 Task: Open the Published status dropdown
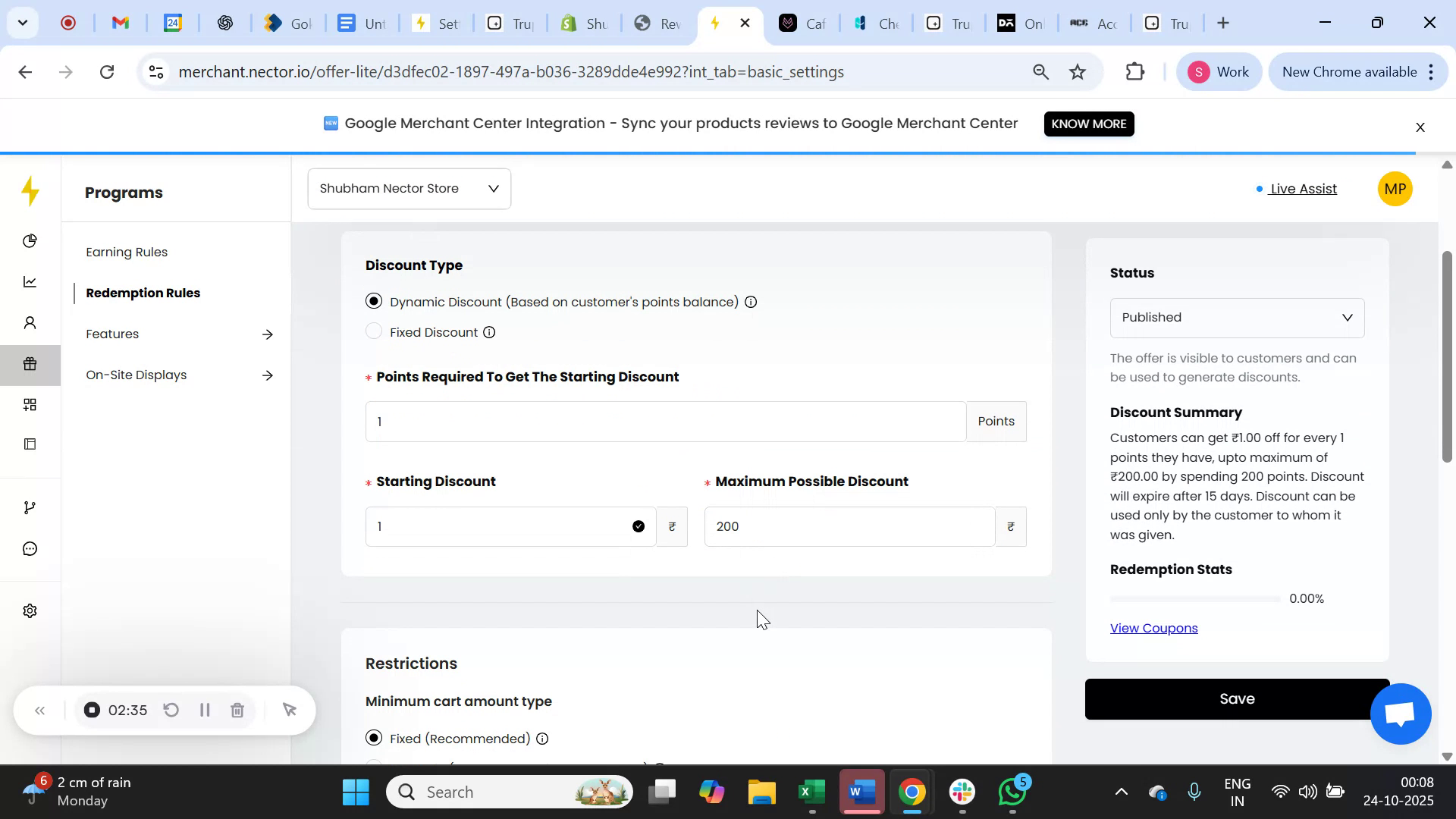point(1236,317)
